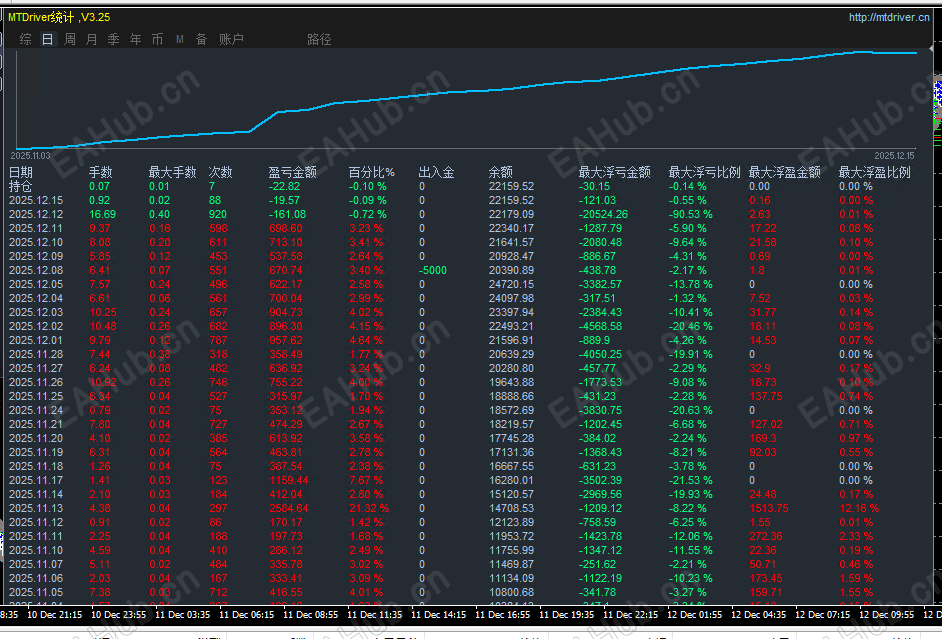
Task: Switch to the 月 monthly tab
Action: click(x=91, y=39)
